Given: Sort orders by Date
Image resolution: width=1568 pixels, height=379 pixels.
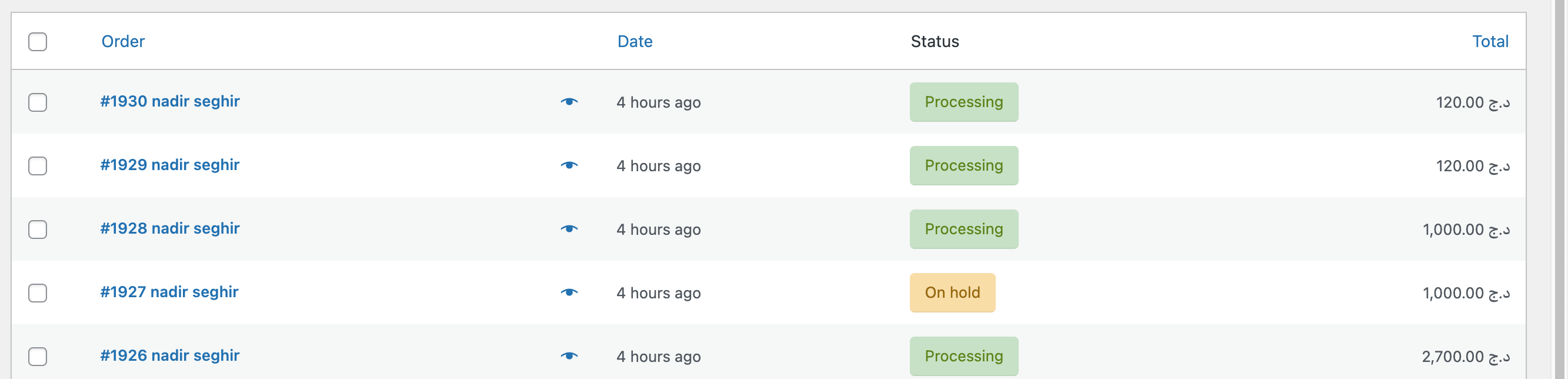Looking at the screenshot, I should [x=634, y=41].
